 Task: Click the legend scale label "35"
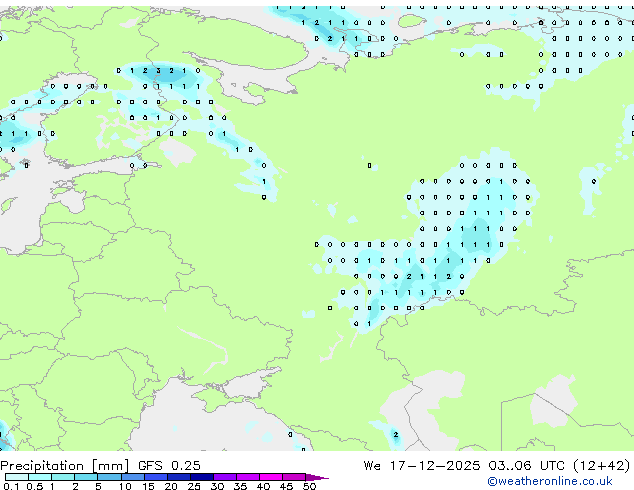click(x=240, y=486)
